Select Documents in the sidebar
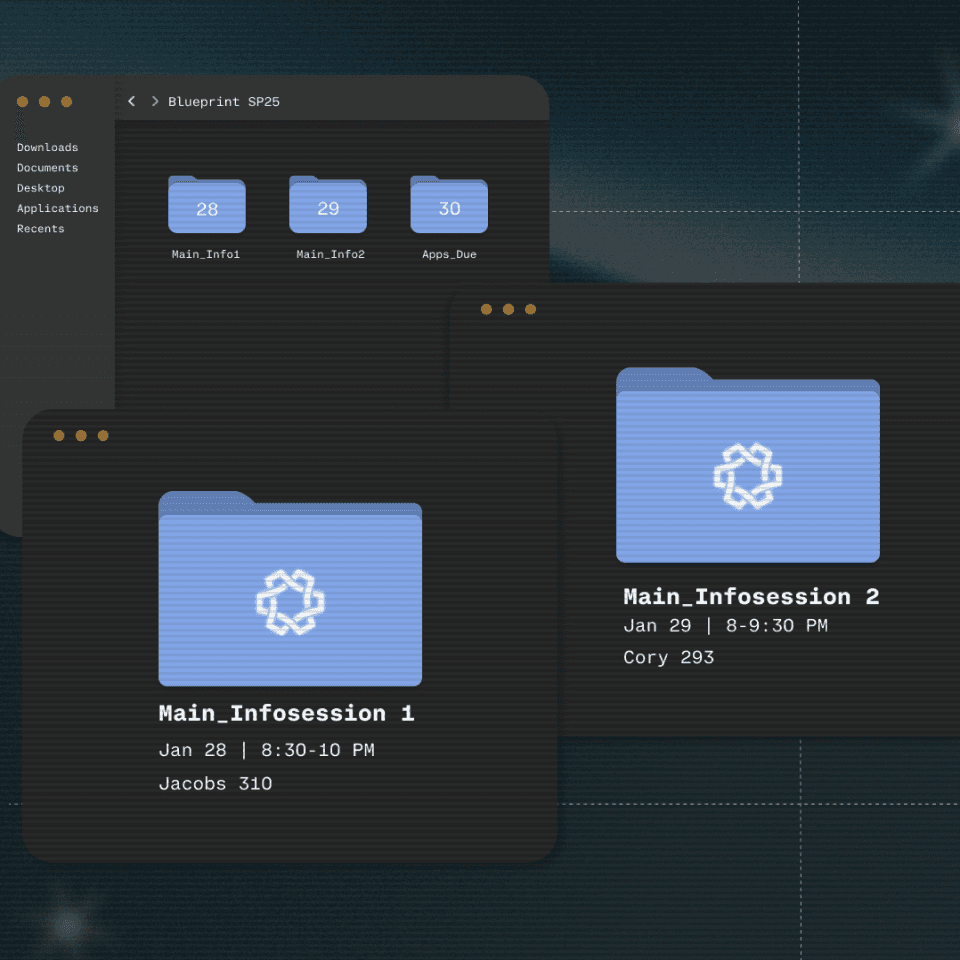Image resolution: width=960 pixels, height=960 pixels. coord(48,168)
